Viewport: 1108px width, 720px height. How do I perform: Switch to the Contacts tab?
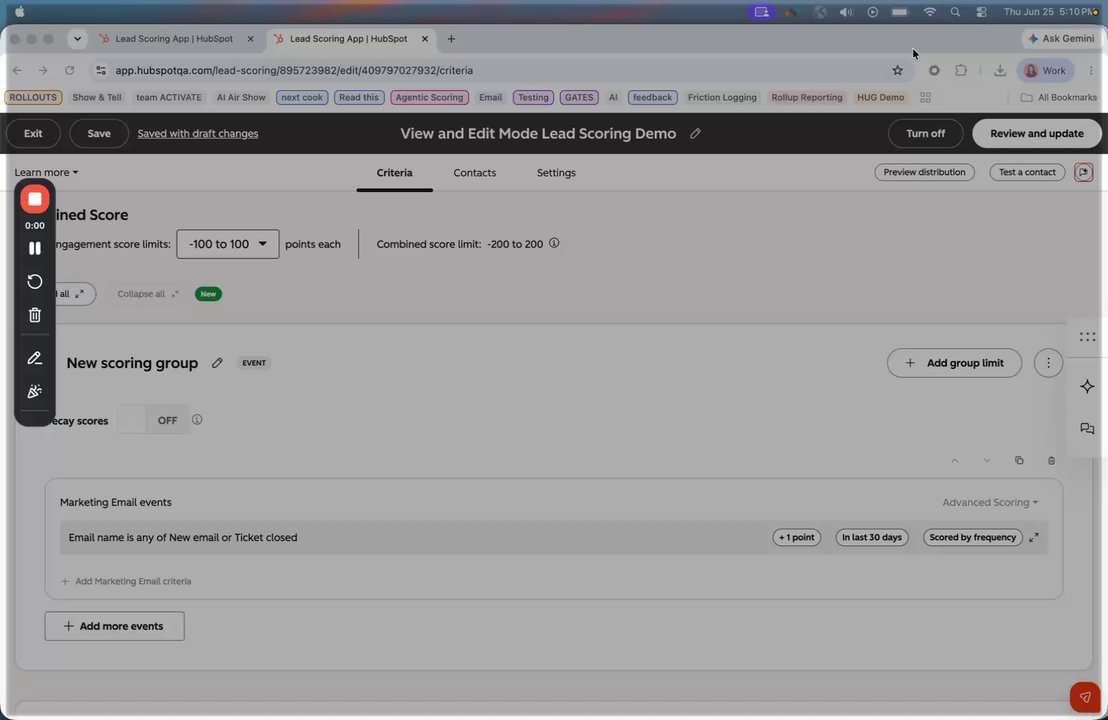[474, 172]
